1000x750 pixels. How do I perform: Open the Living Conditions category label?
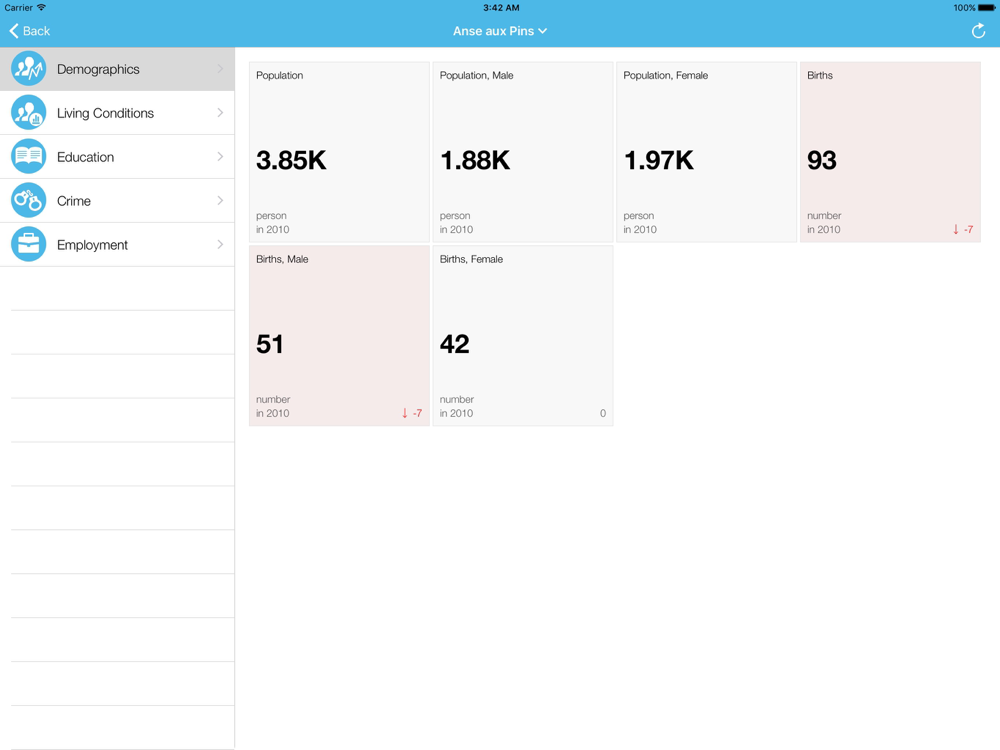[x=105, y=113]
